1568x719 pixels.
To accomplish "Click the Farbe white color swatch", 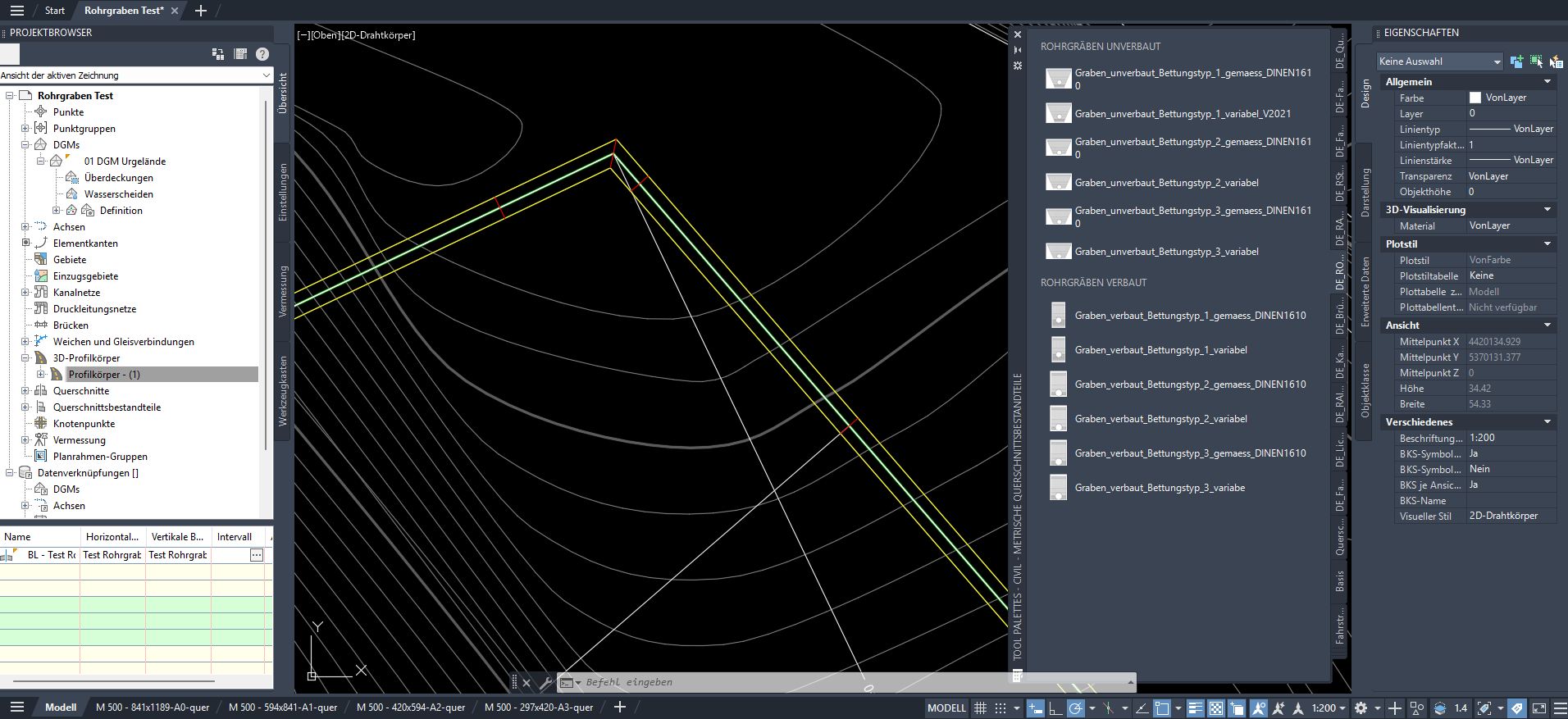I will (1475, 98).
